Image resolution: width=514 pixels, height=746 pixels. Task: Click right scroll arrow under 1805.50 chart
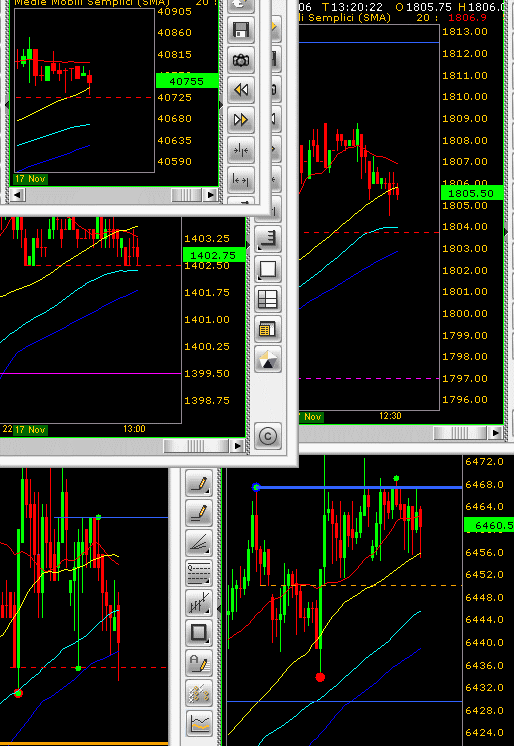pos(495,433)
